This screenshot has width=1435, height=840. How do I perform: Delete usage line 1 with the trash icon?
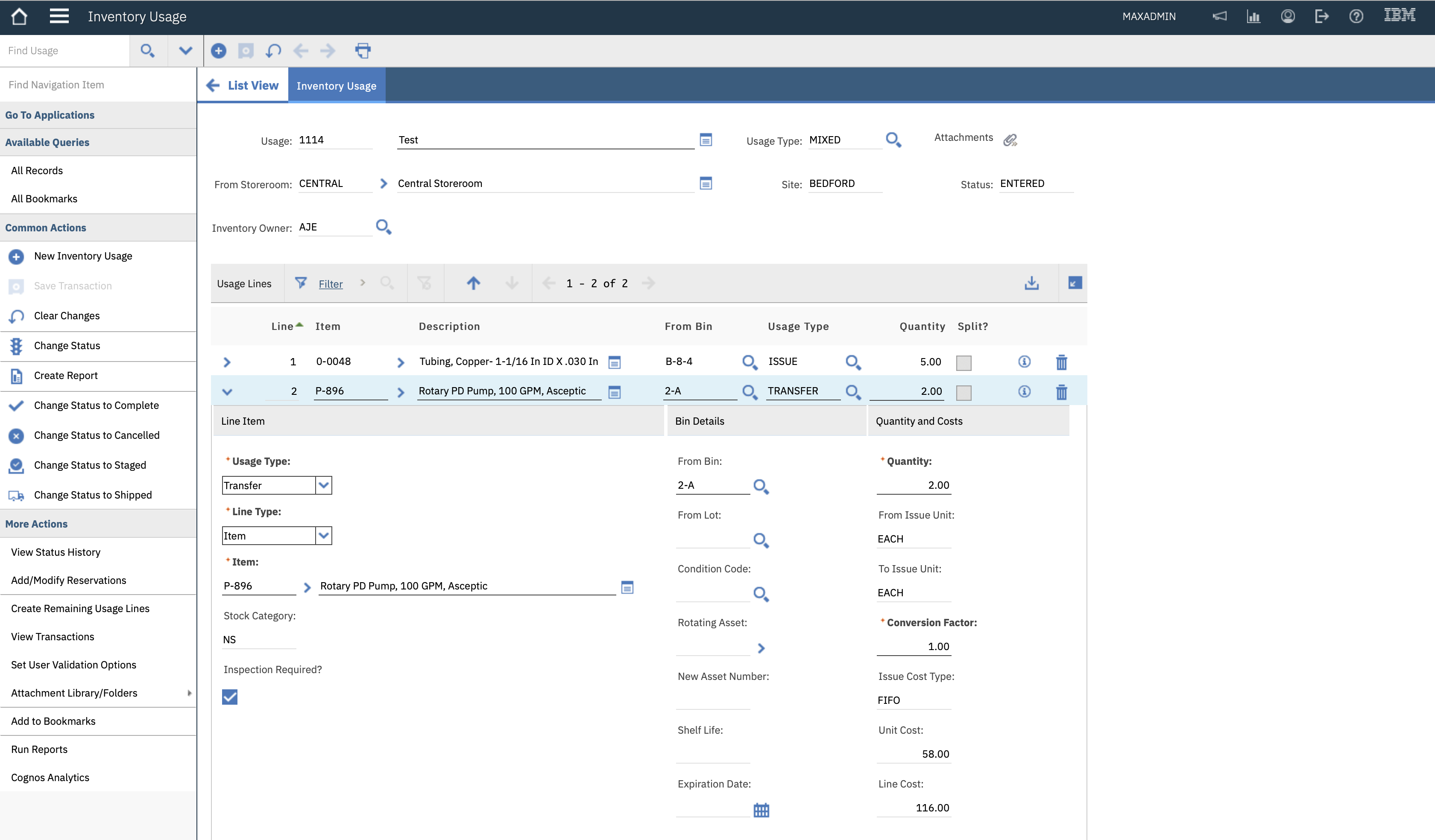coord(1061,362)
